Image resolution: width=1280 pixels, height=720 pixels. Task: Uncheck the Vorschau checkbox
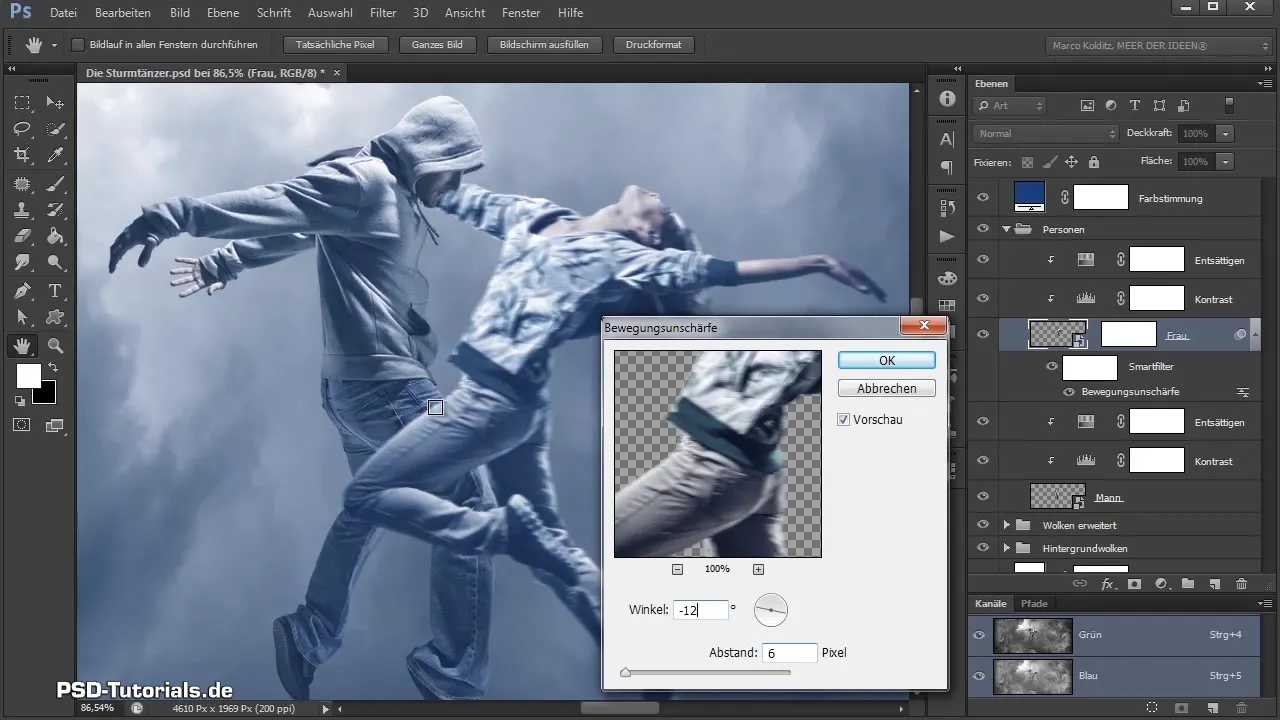coord(844,420)
